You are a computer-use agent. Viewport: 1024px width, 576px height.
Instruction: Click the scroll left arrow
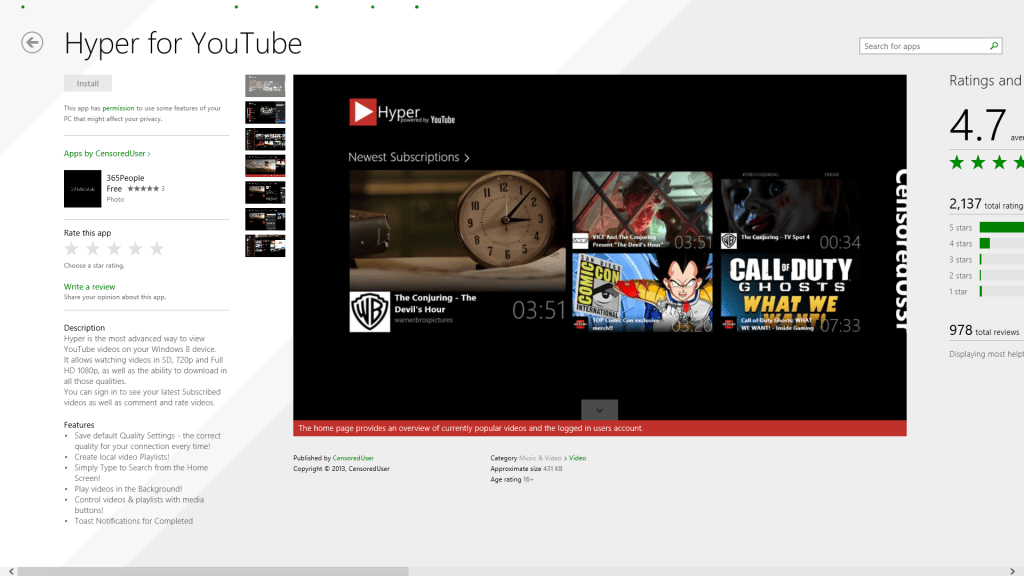click(x=10, y=571)
